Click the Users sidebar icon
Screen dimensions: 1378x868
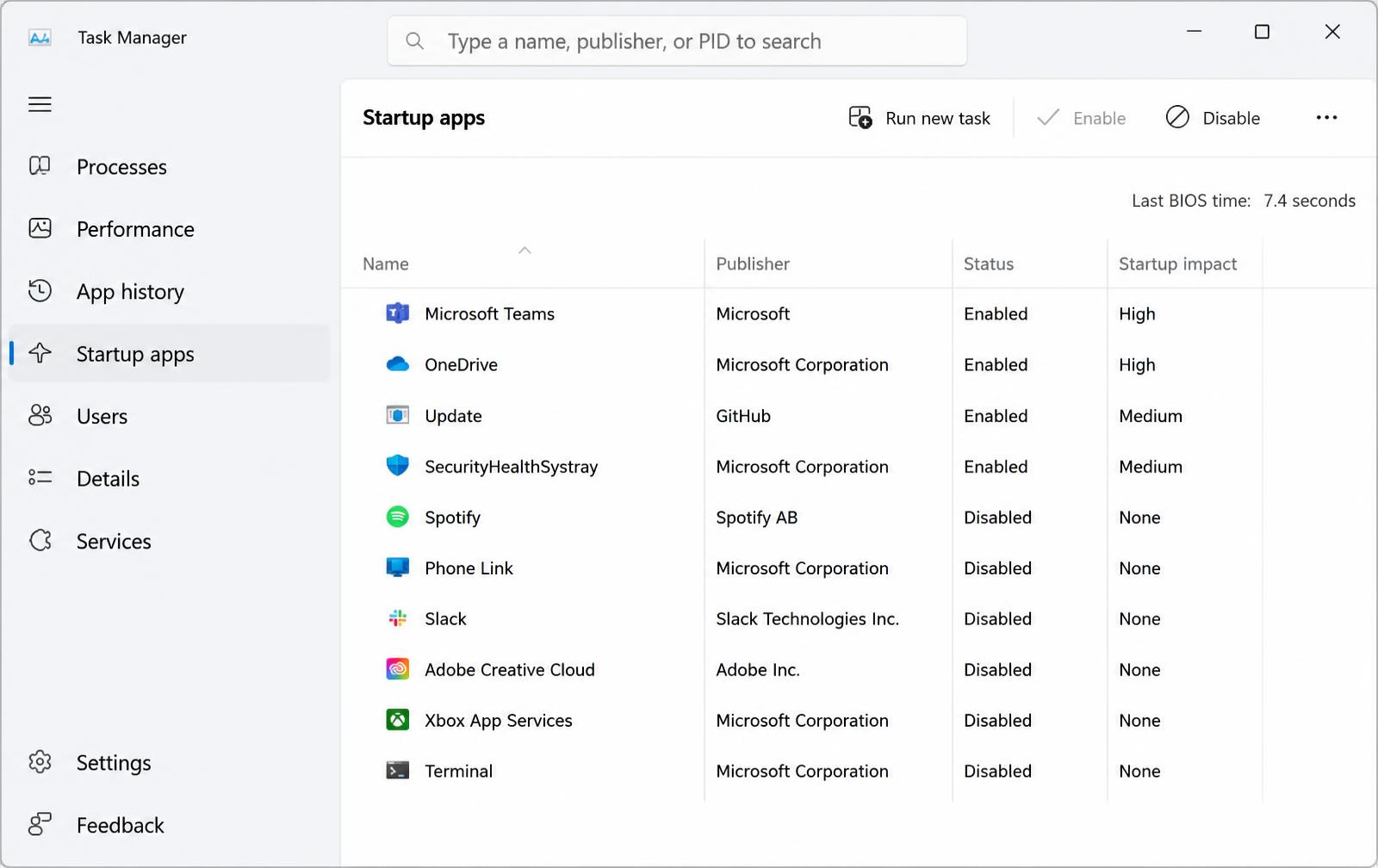(40, 416)
